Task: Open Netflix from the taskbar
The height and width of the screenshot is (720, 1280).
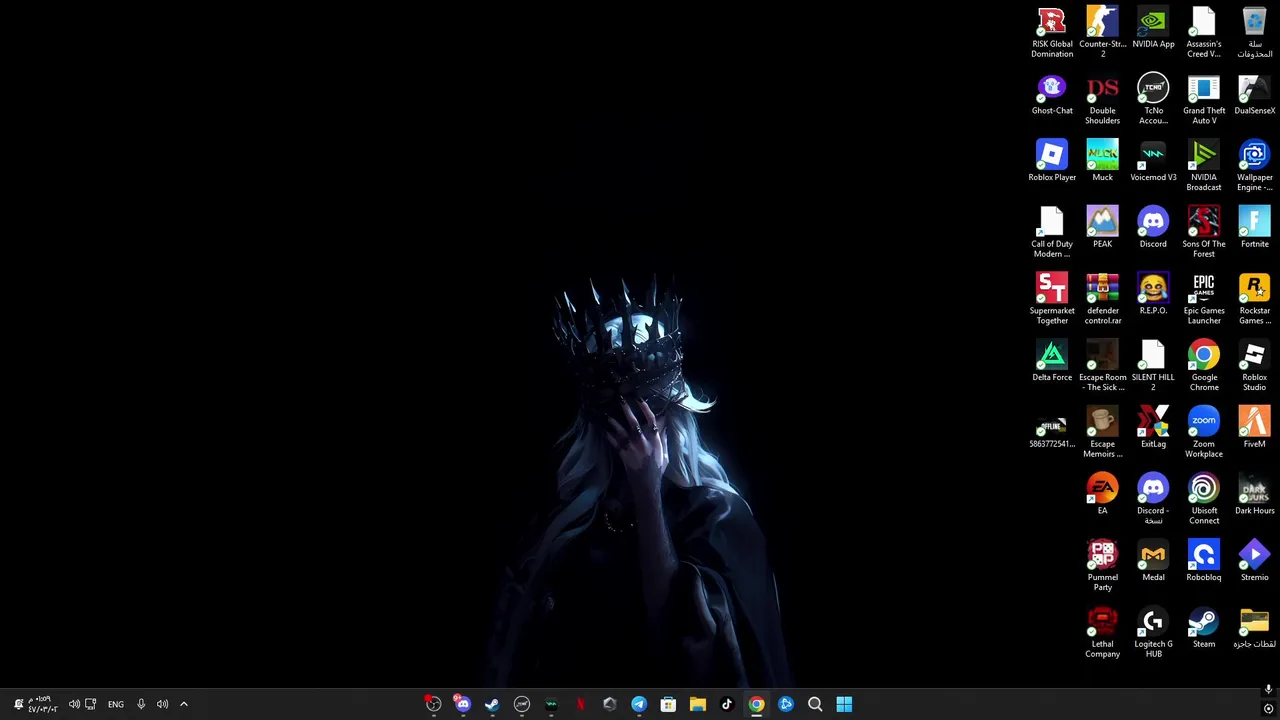Action: pos(580,704)
